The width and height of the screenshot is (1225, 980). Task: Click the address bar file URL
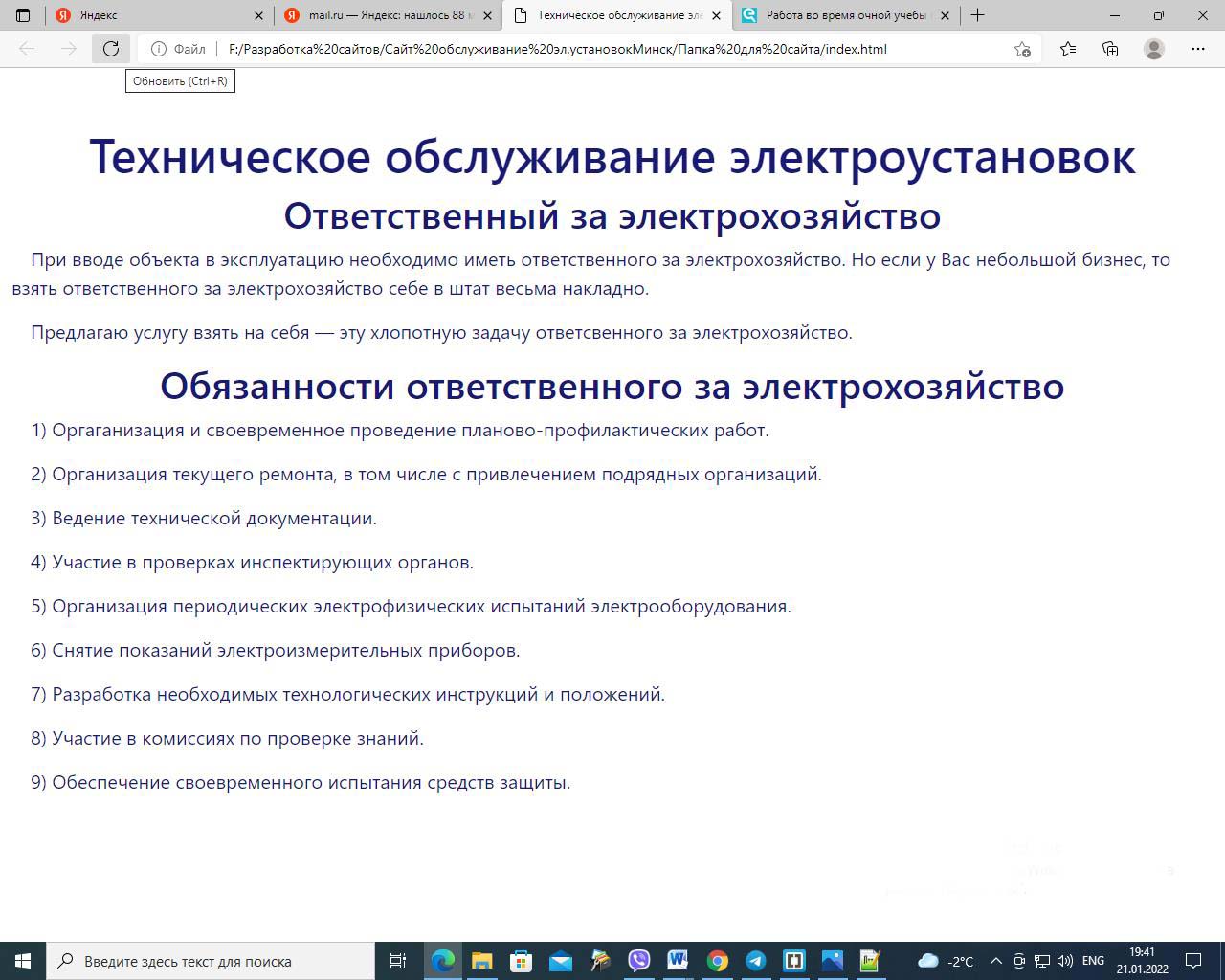[557, 49]
